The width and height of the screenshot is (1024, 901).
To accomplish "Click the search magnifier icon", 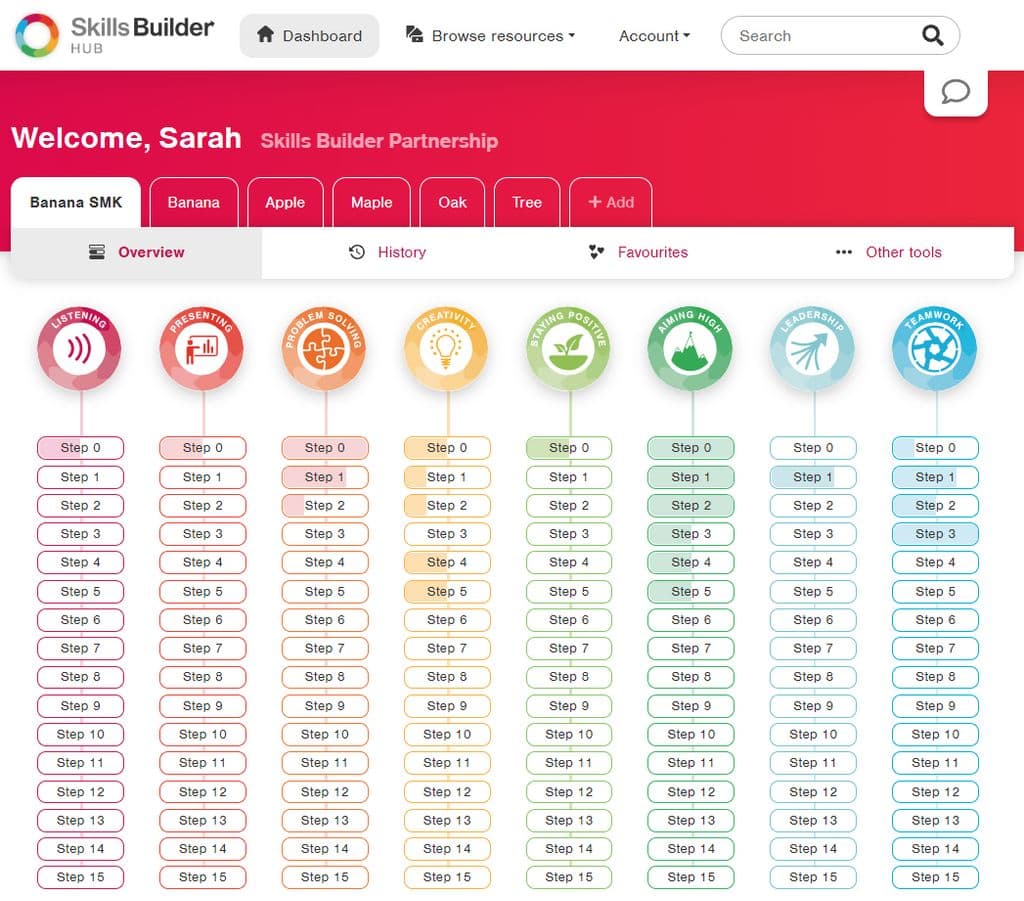I will tap(932, 35).
